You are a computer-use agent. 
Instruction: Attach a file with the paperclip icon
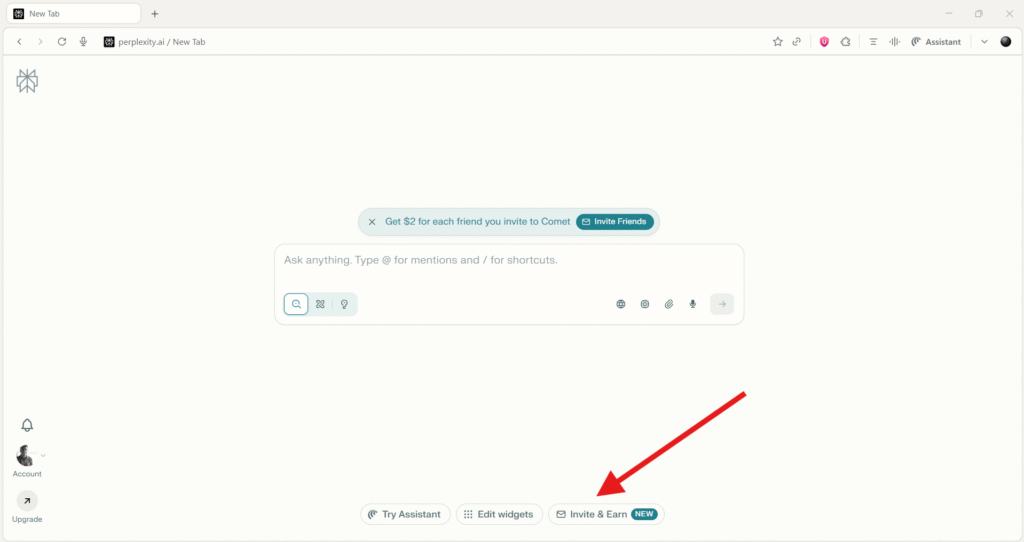point(669,304)
